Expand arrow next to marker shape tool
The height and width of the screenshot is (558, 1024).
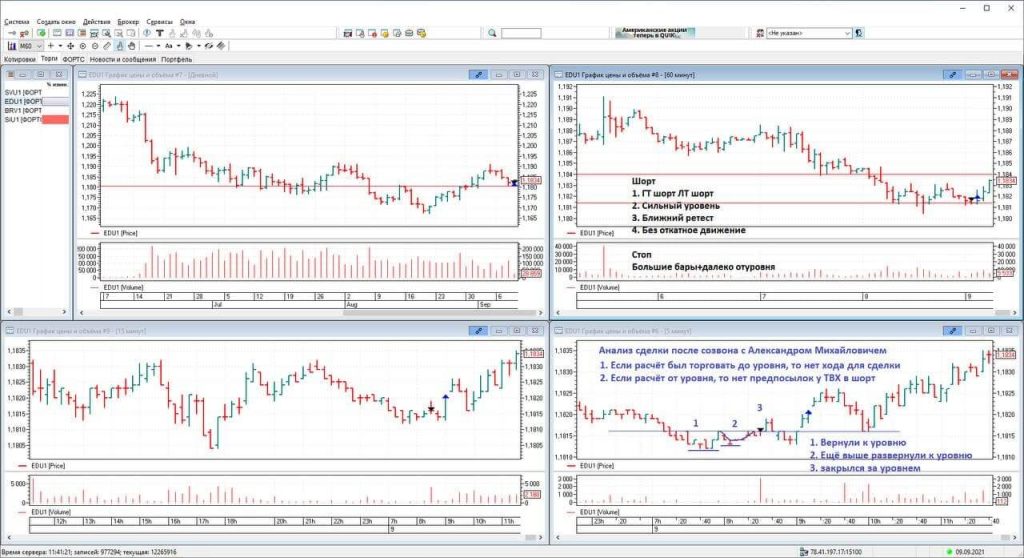(199, 46)
